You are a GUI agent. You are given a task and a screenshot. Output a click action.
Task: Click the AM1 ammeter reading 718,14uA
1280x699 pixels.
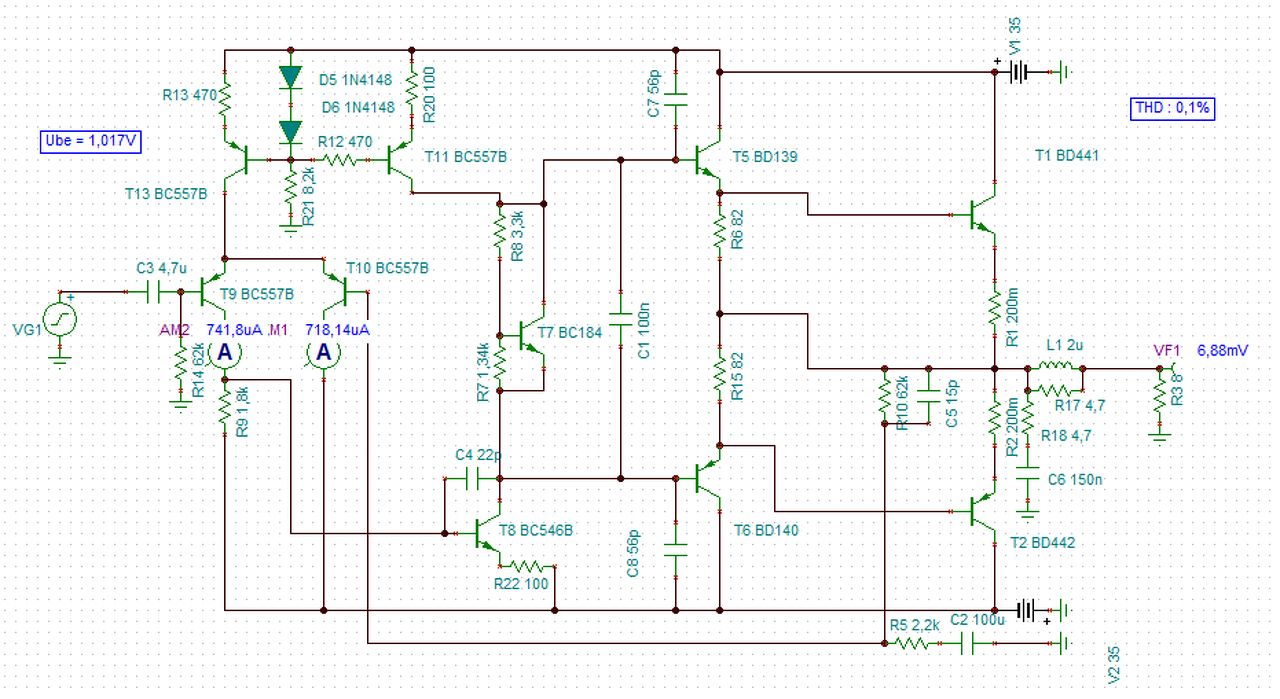click(x=338, y=328)
